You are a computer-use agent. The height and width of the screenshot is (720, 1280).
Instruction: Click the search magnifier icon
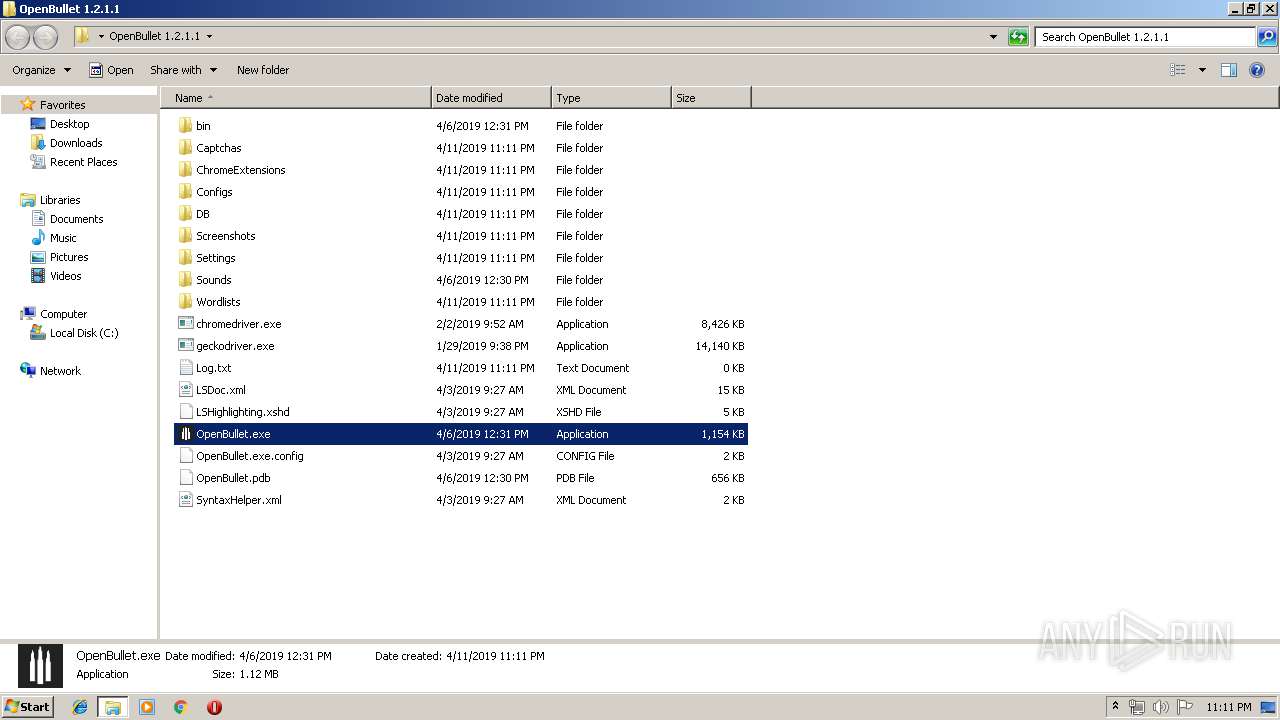tap(1267, 37)
